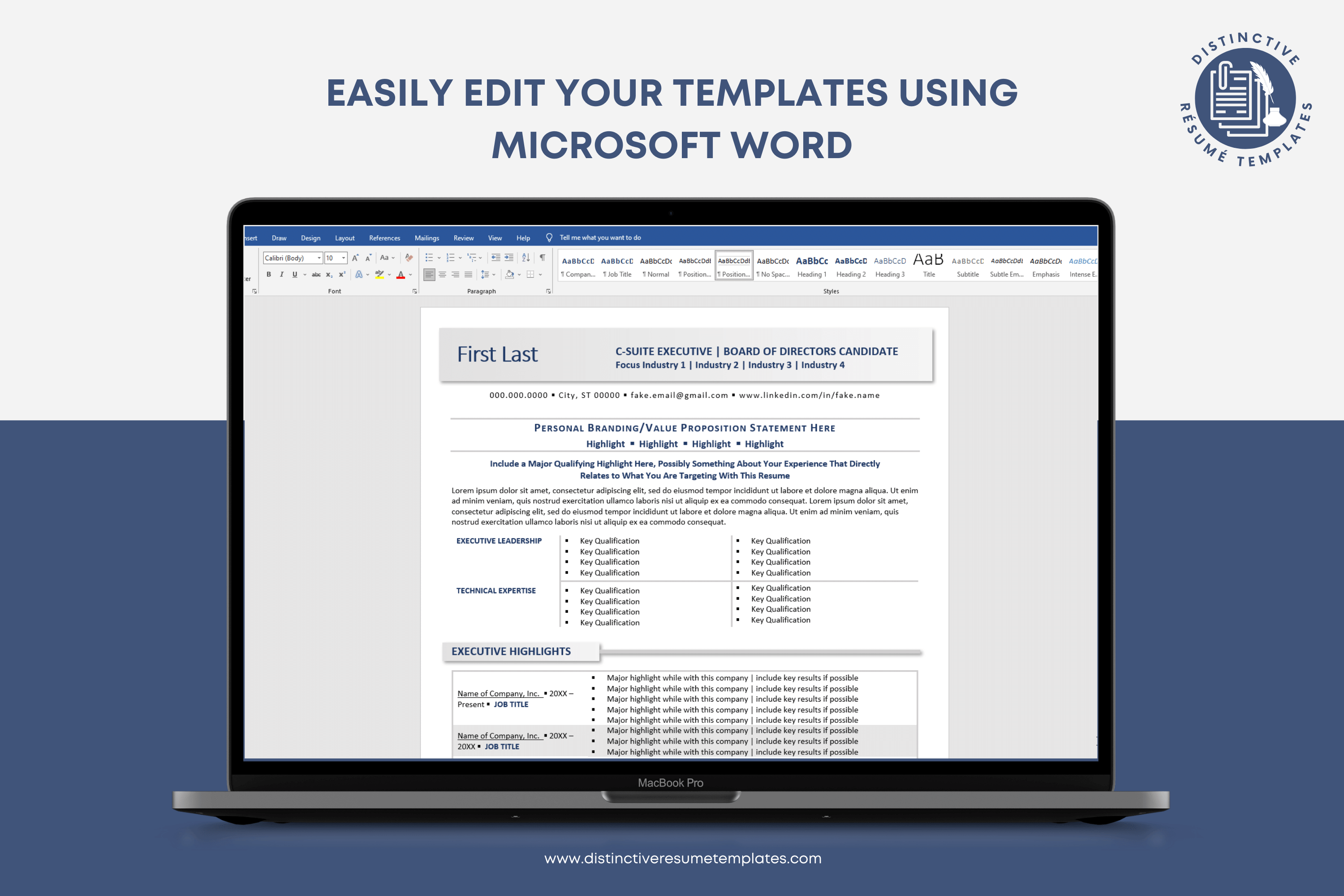Toggle Superscript formatting

[x=342, y=274]
